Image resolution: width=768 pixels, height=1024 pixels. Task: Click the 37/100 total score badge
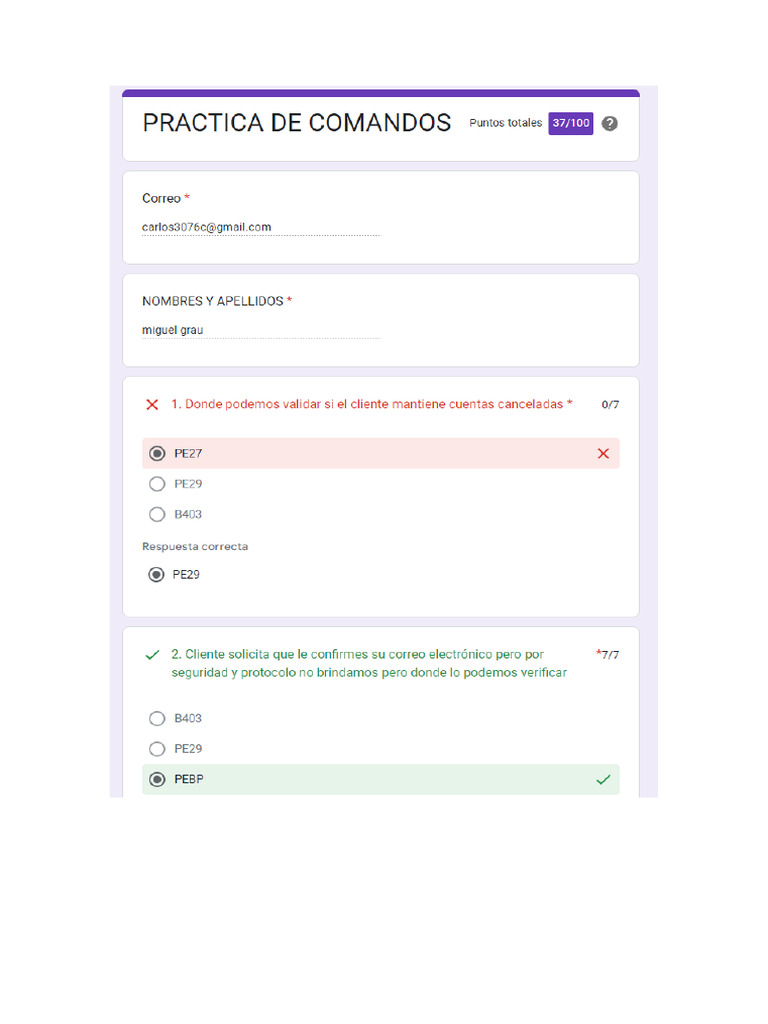[x=570, y=123]
